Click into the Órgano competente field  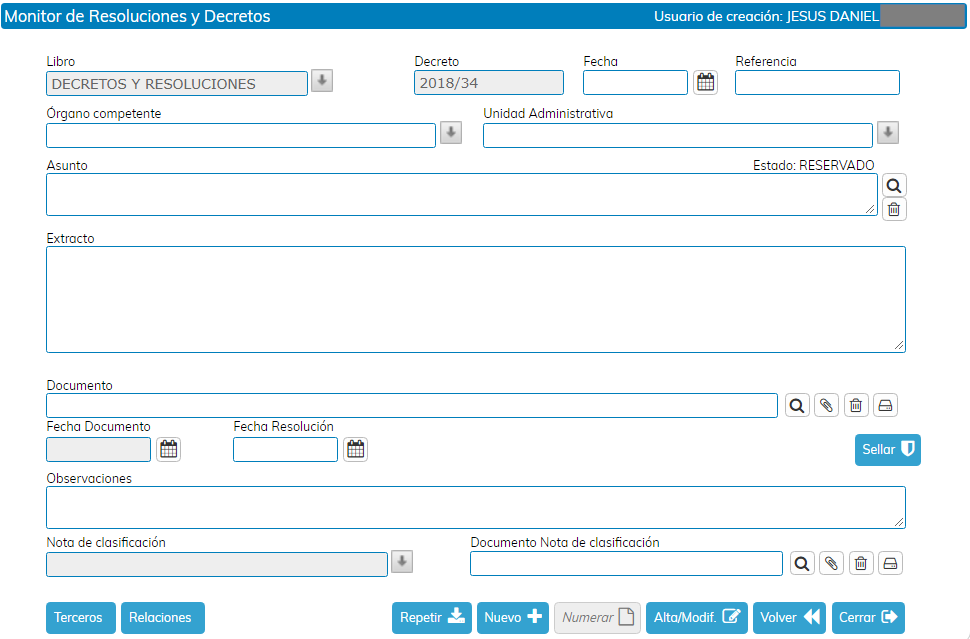pyautogui.click(x=241, y=135)
